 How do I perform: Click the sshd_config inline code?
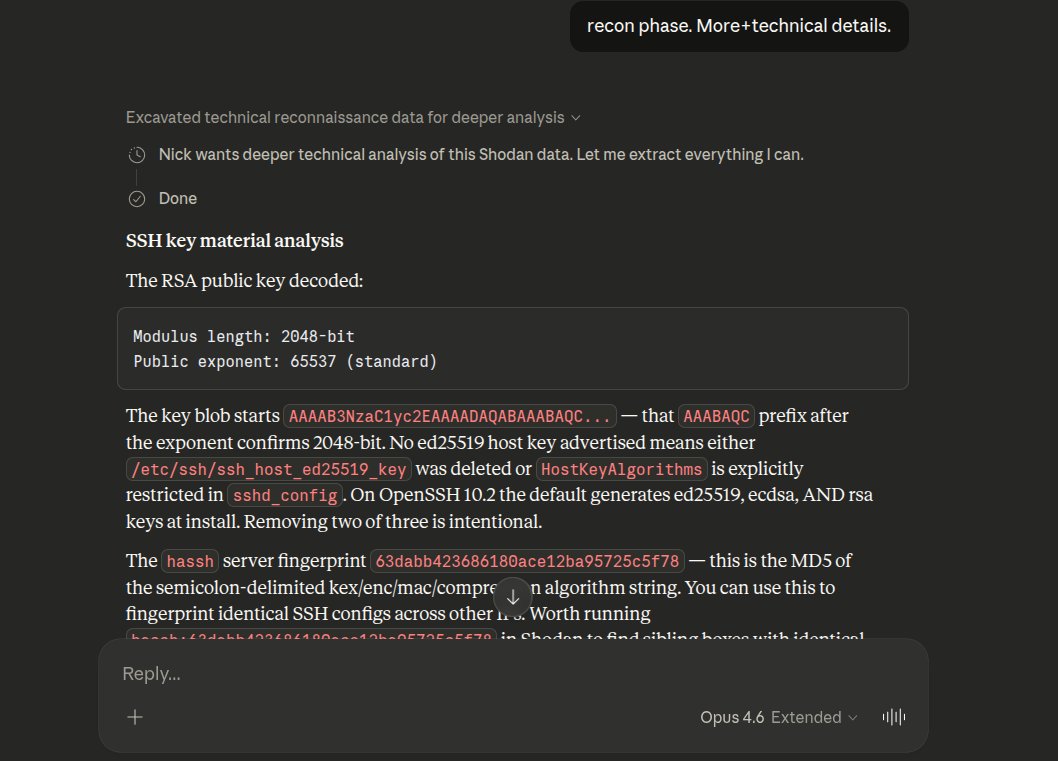click(x=285, y=495)
